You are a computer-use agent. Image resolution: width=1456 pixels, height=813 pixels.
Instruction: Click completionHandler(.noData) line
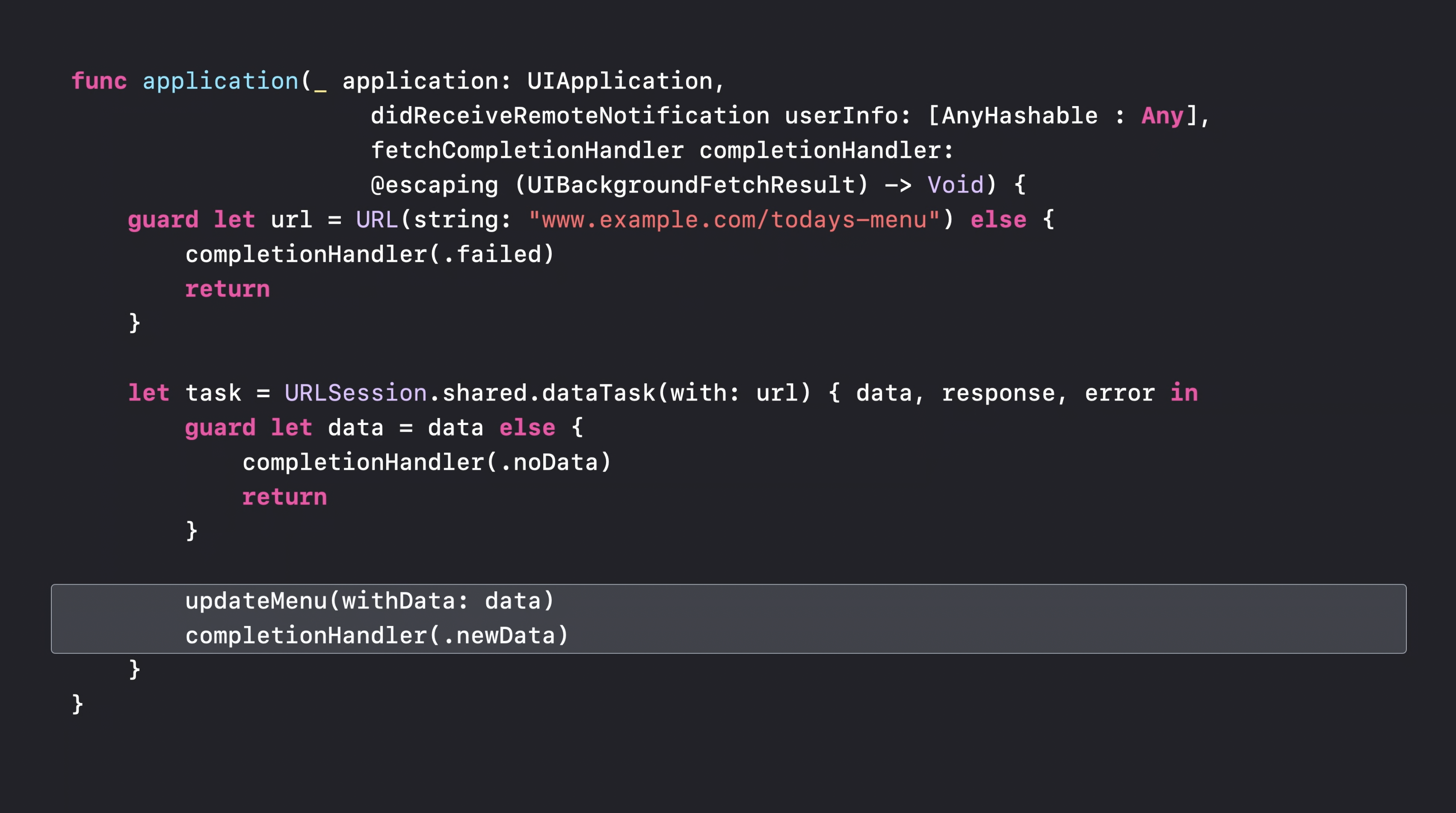click(x=427, y=463)
